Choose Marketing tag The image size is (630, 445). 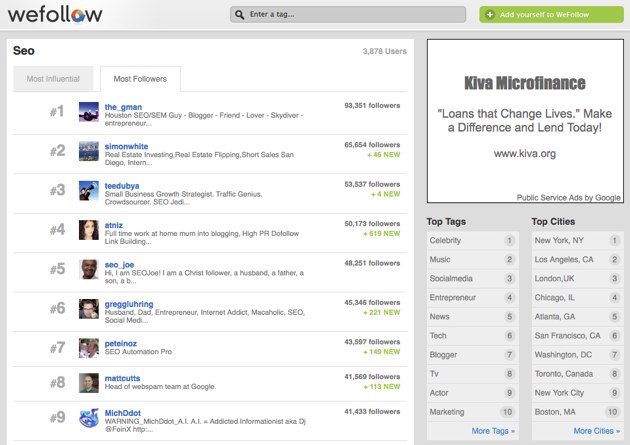(x=472, y=412)
